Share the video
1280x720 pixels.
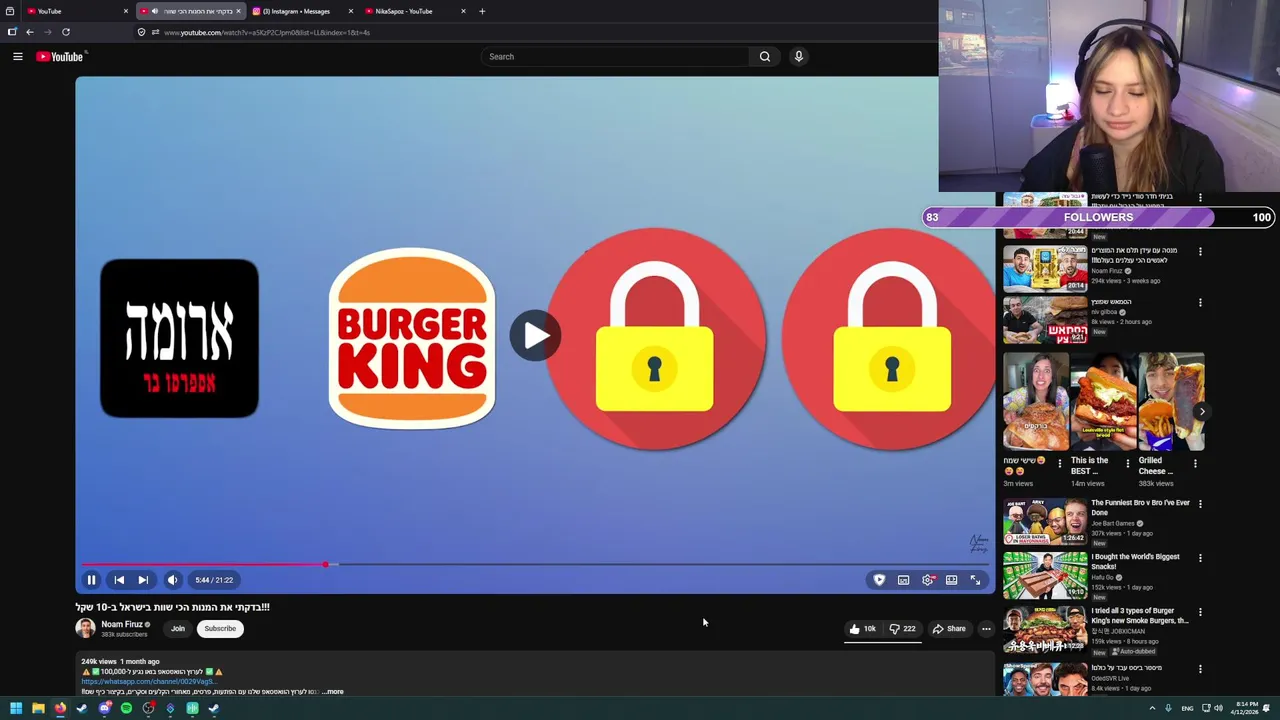[949, 629]
